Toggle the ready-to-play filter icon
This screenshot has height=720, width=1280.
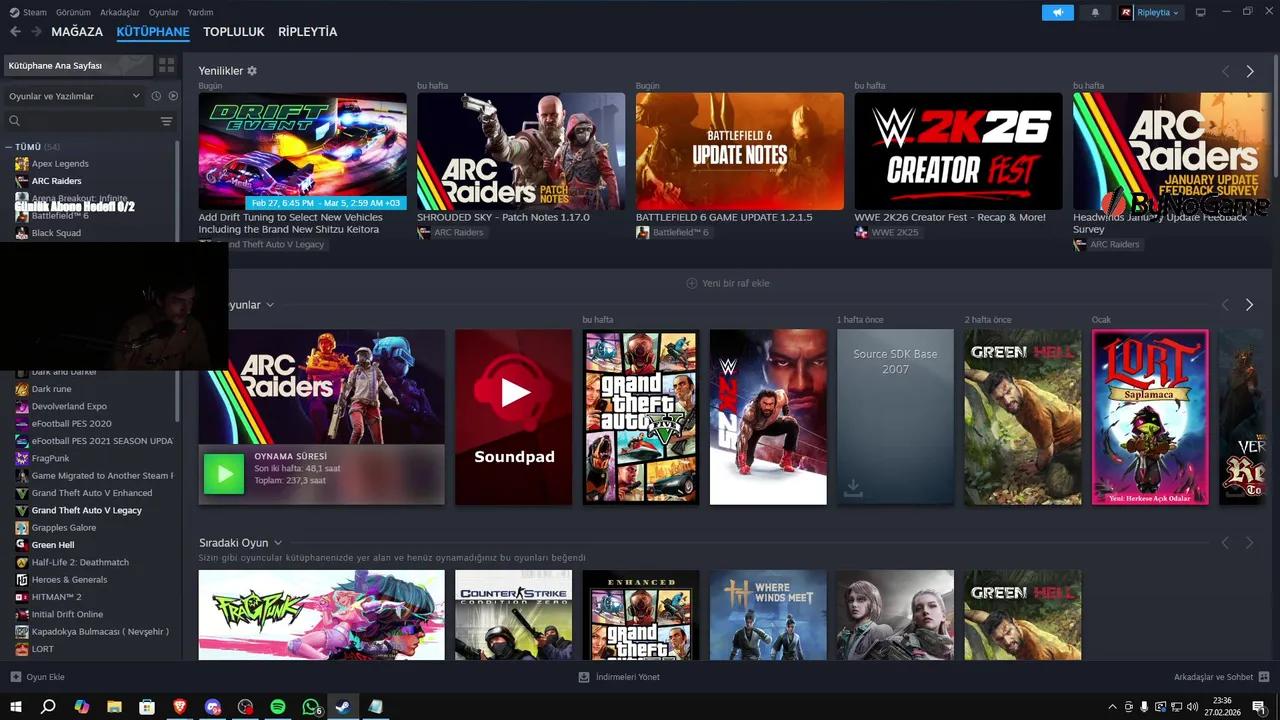click(173, 96)
